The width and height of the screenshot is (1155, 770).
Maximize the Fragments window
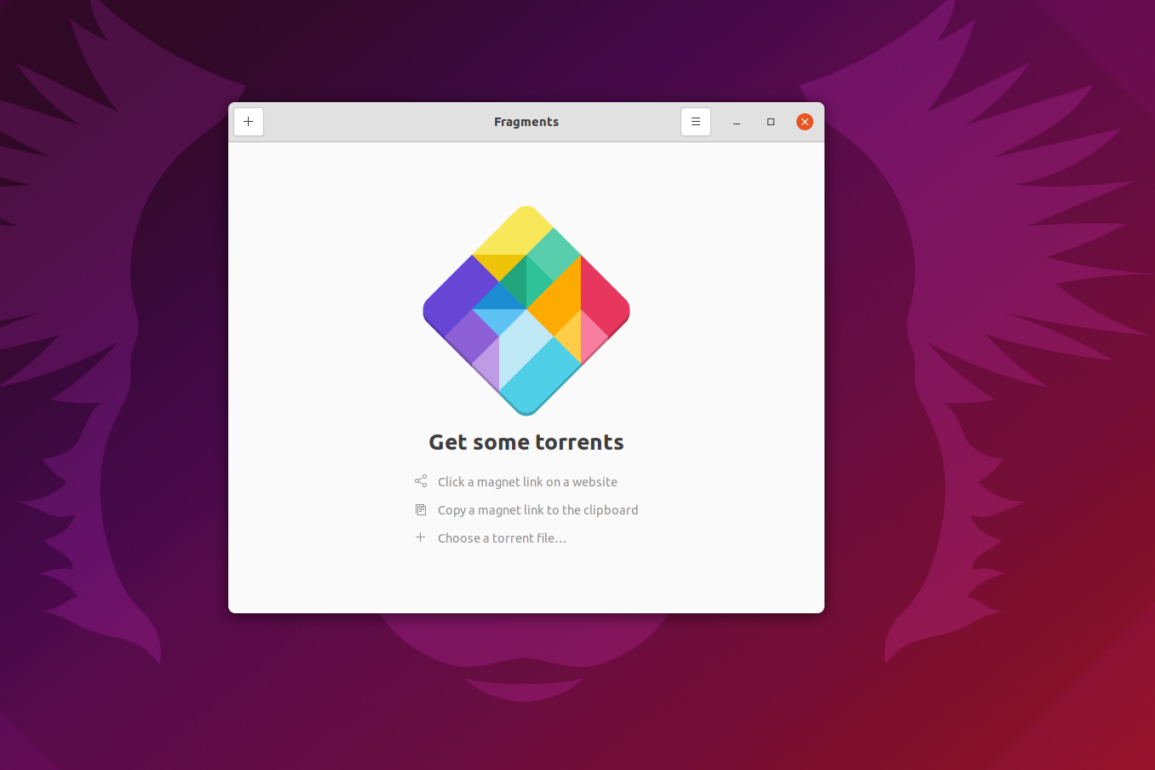pyautogui.click(x=770, y=122)
